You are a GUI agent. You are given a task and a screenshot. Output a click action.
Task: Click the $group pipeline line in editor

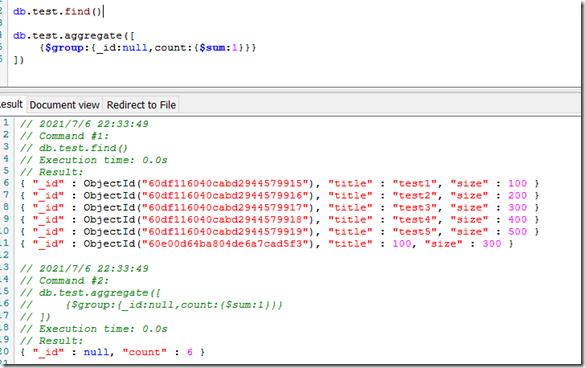[x=148, y=48]
